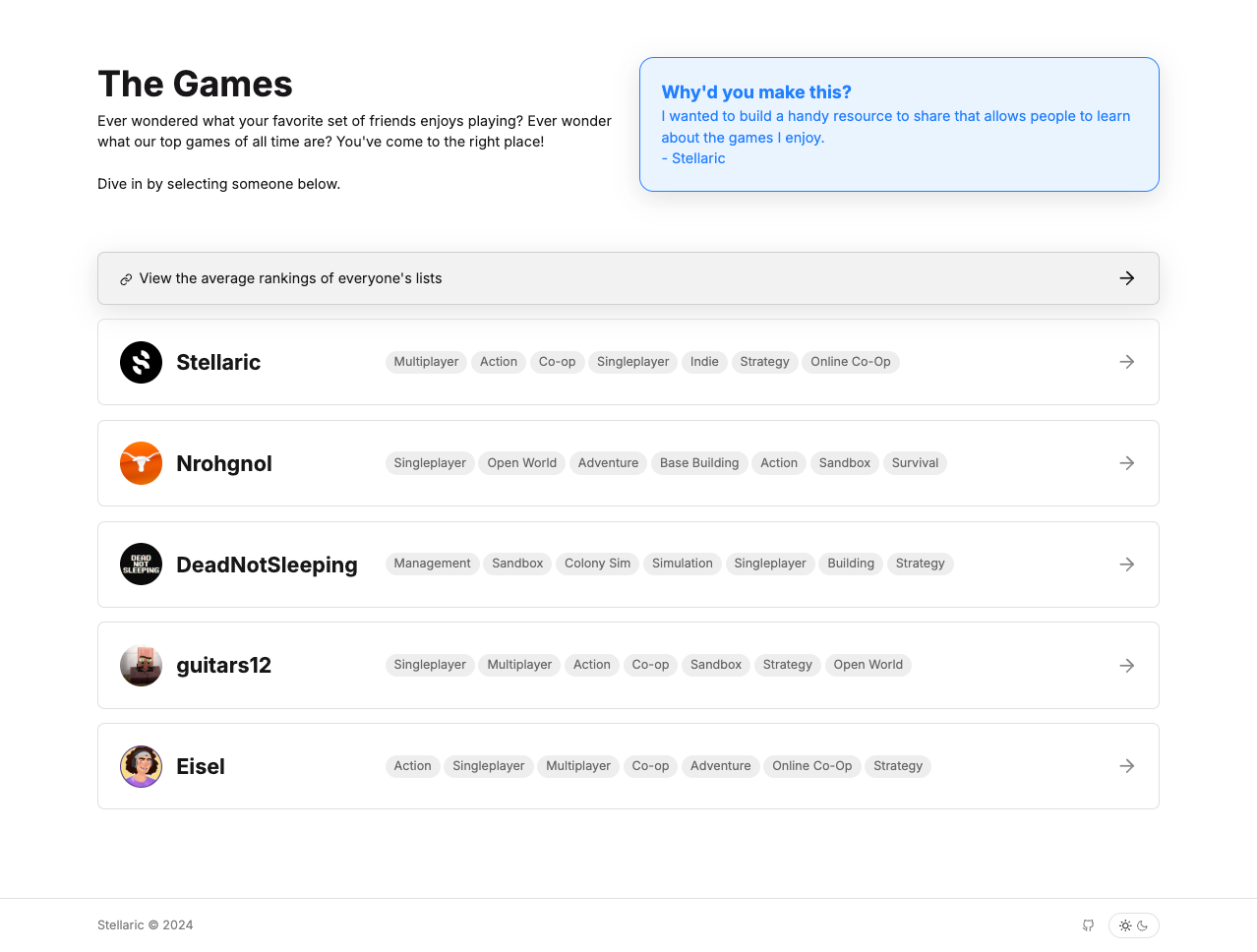Click the link icon beside average rankings
This screenshot has width=1257, height=952.
(x=126, y=279)
